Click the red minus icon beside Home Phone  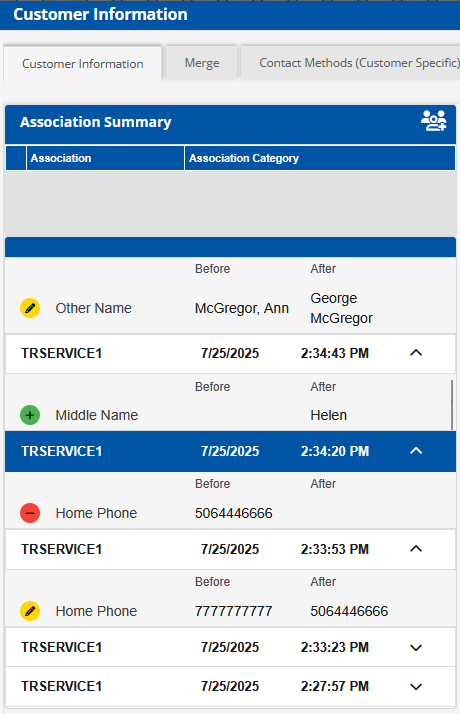point(30,513)
